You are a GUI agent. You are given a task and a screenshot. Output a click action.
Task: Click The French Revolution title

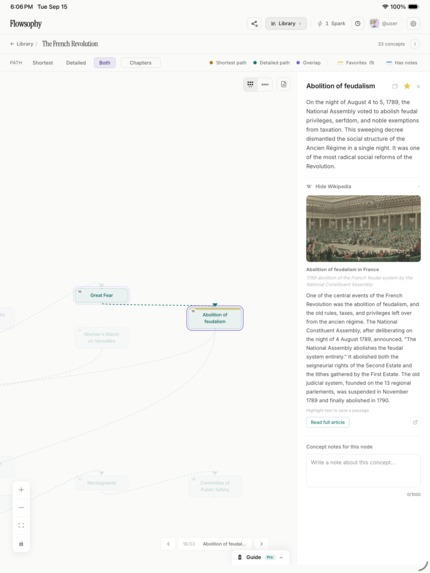pos(70,44)
